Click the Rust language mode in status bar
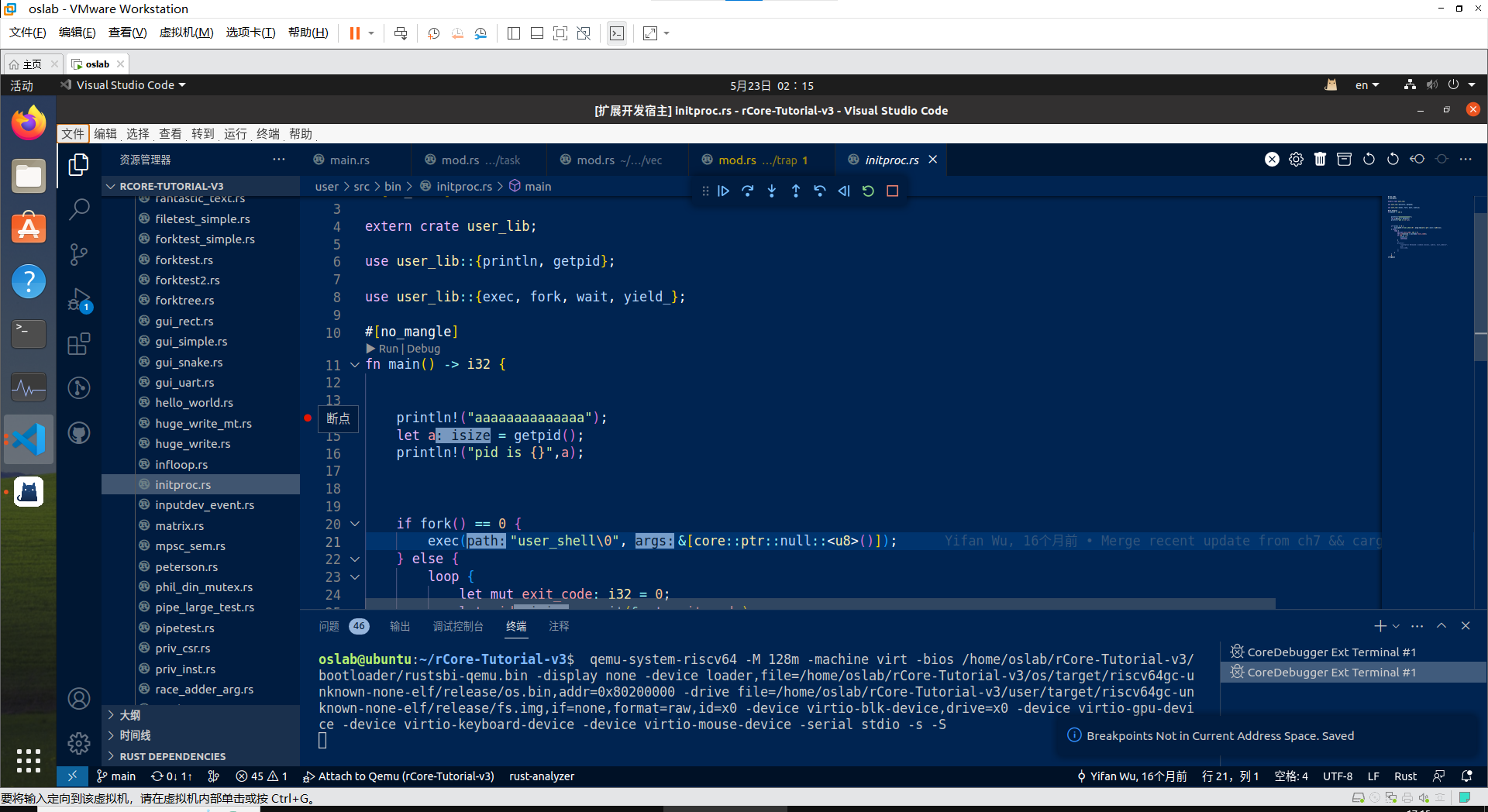1488x812 pixels. tap(1405, 776)
